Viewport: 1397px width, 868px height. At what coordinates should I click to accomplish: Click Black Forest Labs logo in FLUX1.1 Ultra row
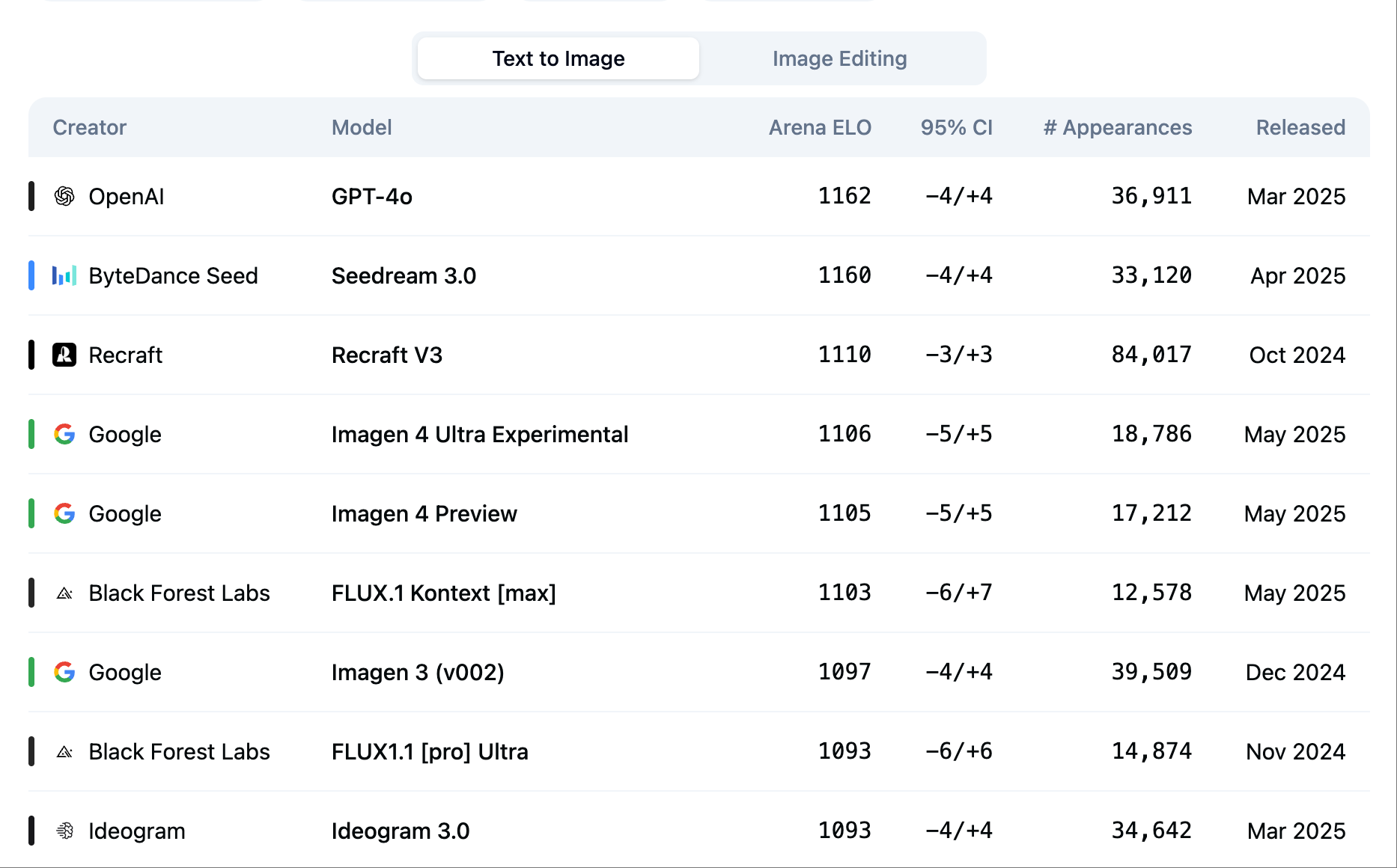64,752
